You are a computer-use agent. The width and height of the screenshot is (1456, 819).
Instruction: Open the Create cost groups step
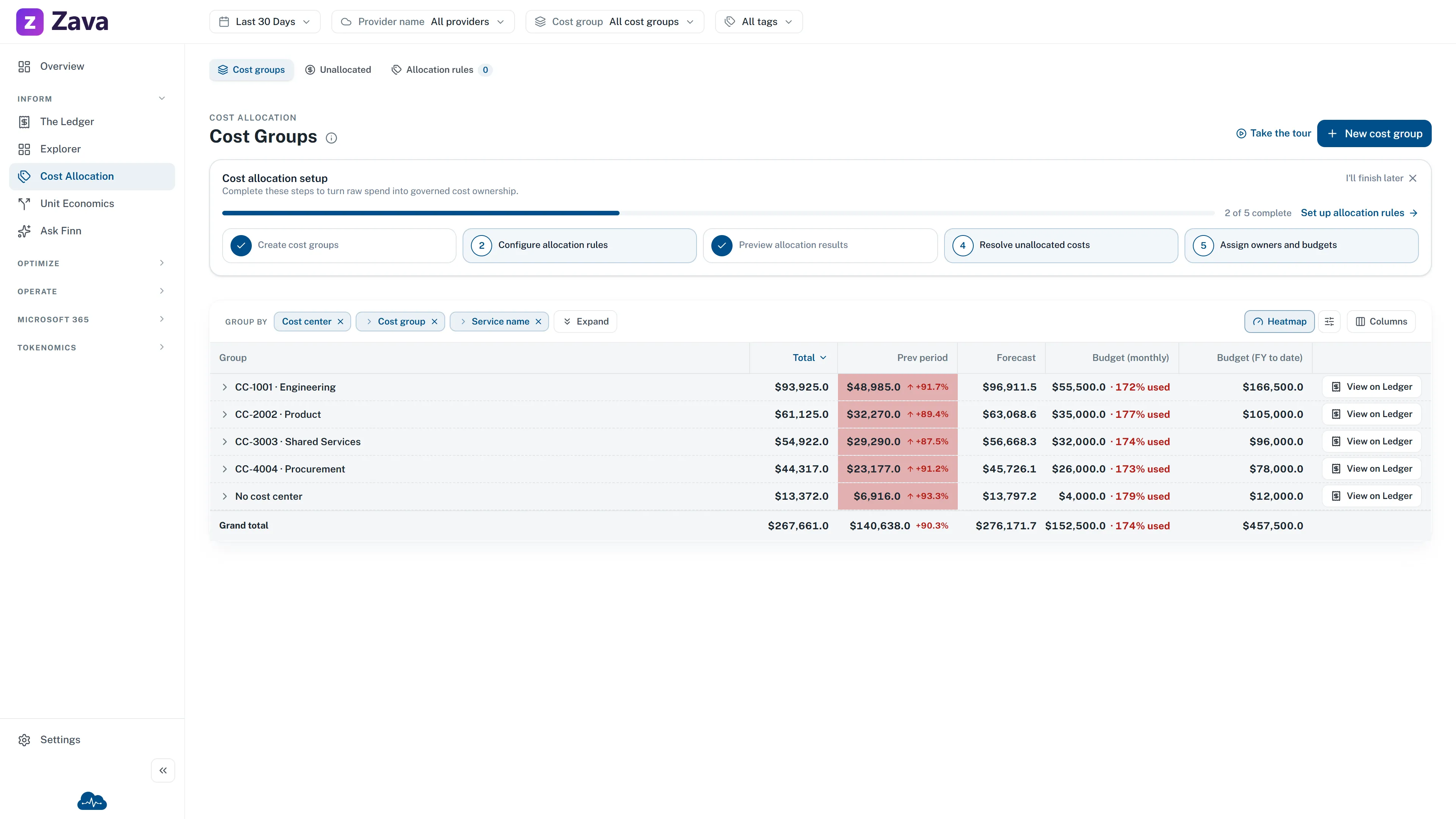coord(339,245)
